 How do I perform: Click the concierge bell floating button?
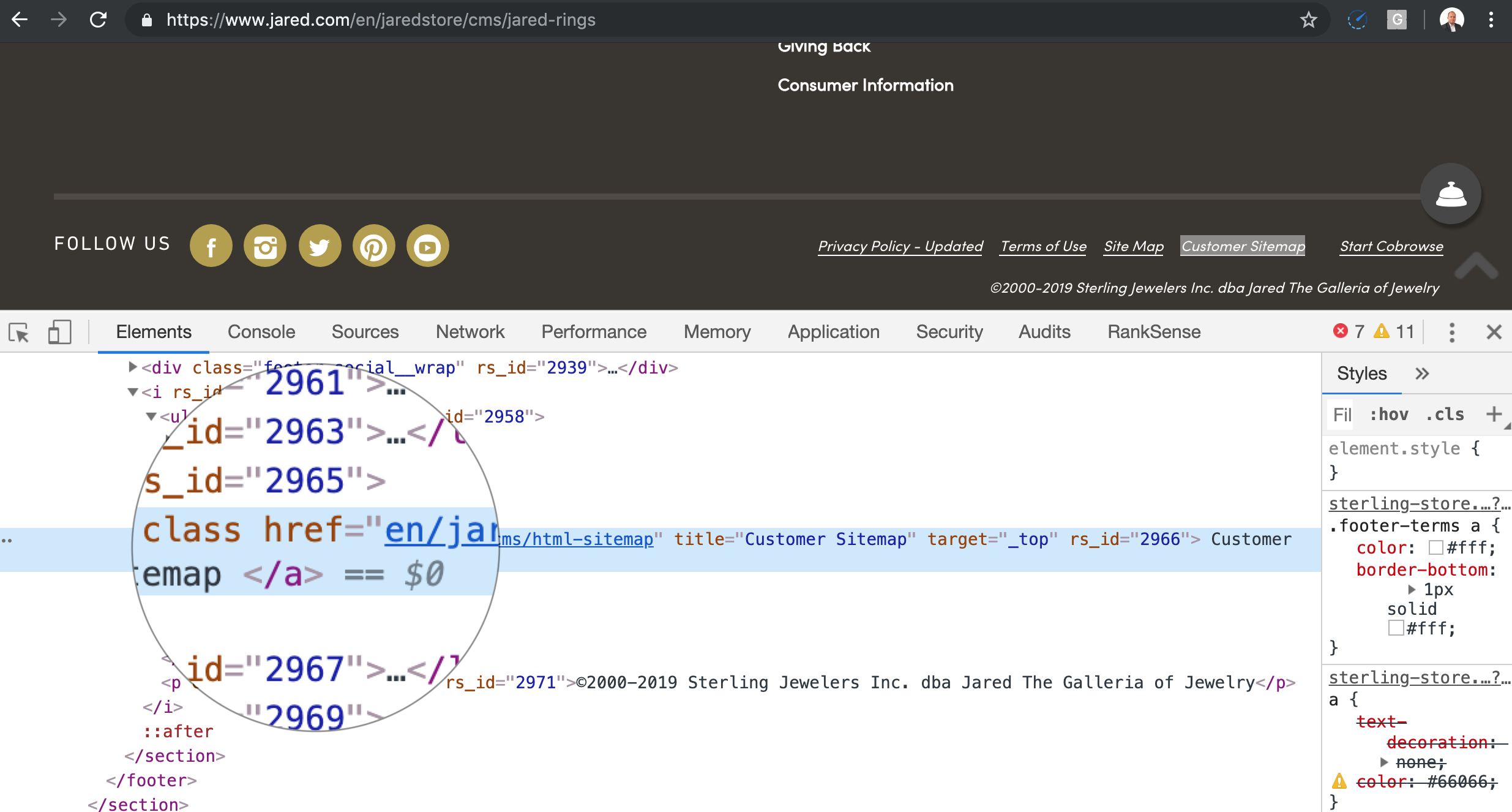(1451, 194)
